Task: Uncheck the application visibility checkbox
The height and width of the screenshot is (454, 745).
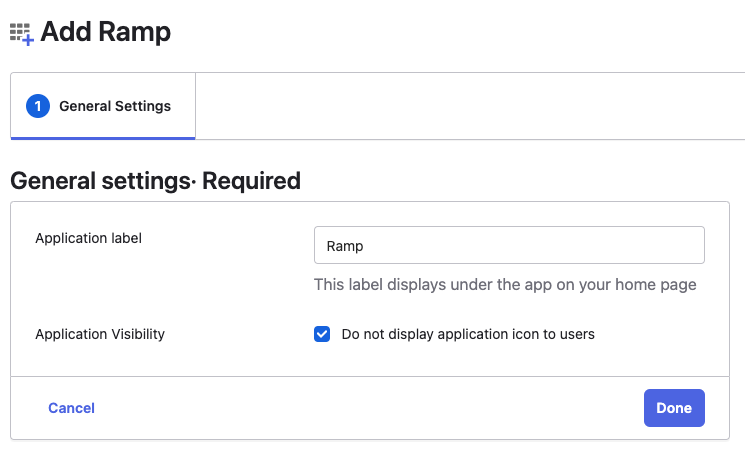Action: pyautogui.click(x=322, y=334)
